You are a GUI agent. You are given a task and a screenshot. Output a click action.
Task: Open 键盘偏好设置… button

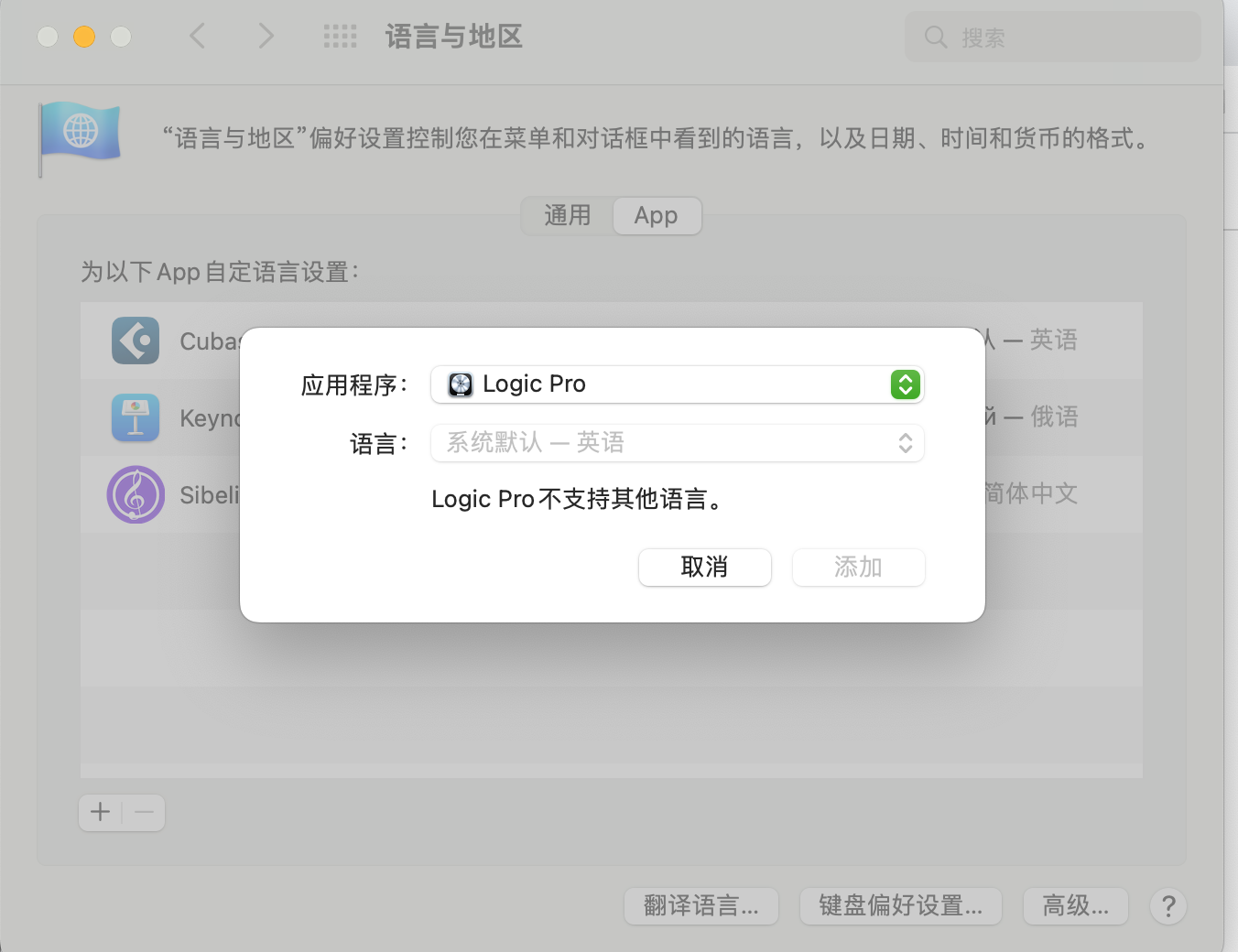pos(901,906)
